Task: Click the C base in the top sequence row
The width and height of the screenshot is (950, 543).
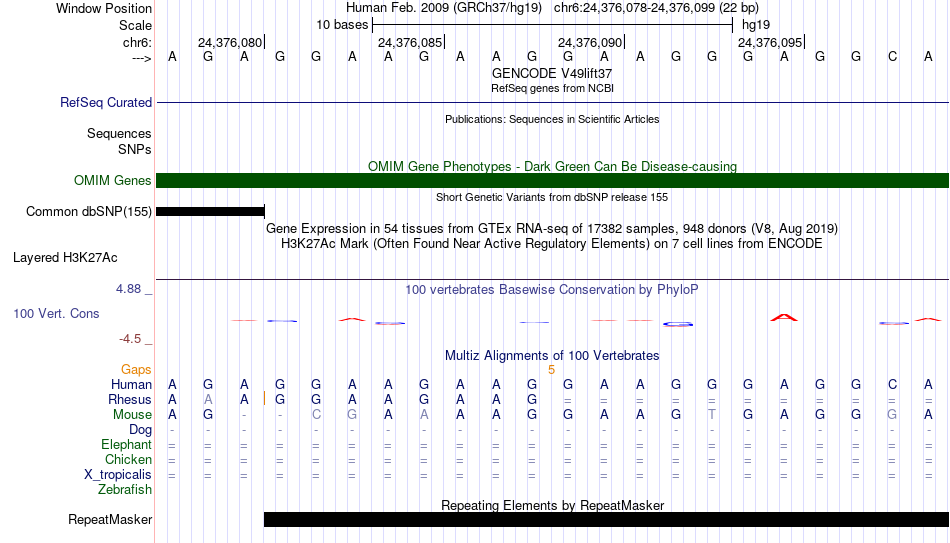Action: pos(892,57)
